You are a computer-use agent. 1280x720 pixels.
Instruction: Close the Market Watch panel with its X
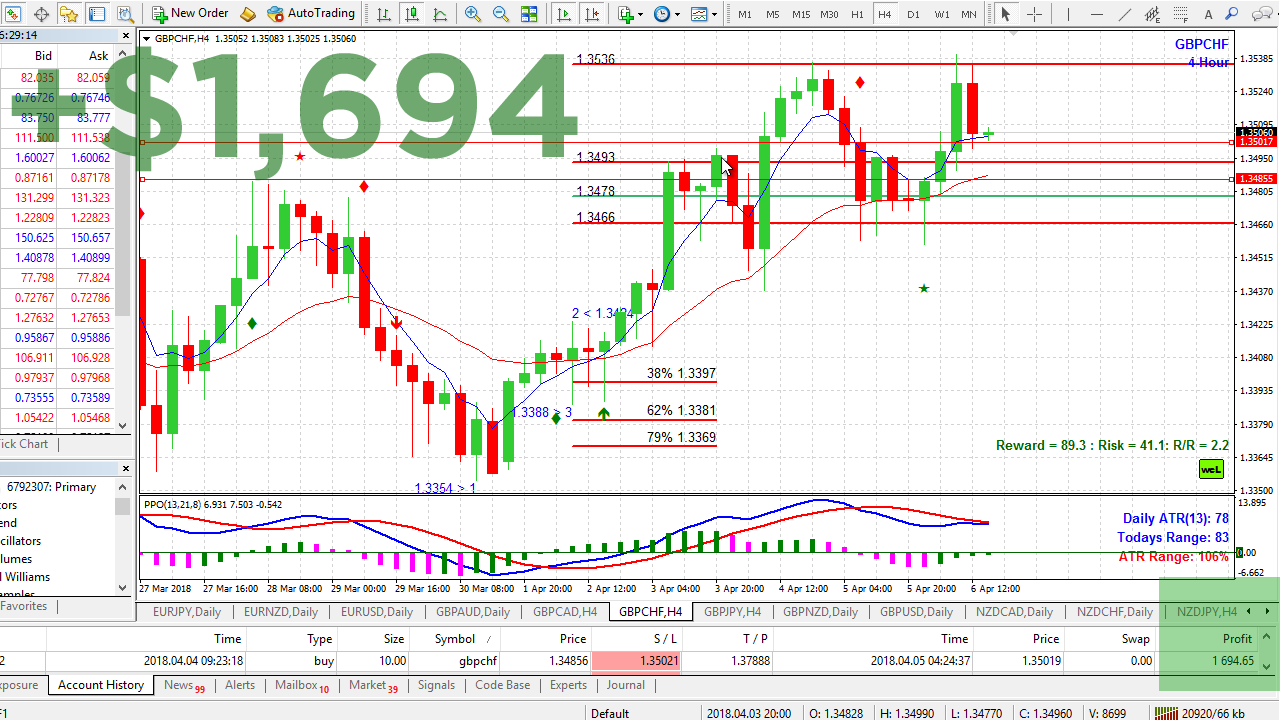point(127,35)
